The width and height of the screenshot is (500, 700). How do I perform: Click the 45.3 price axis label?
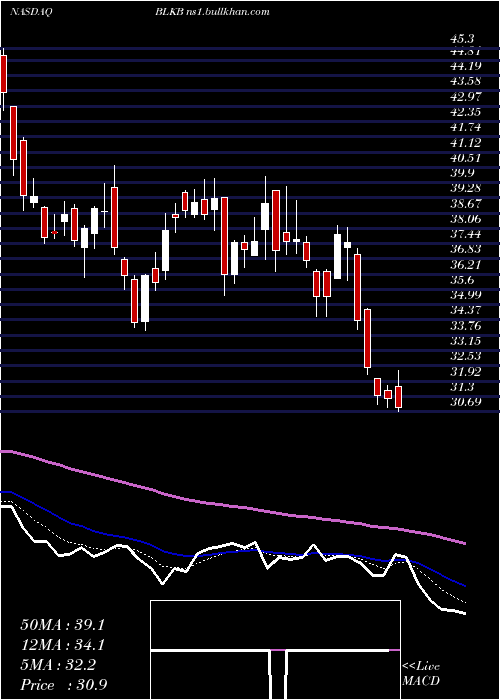pyautogui.click(x=462, y=40)
